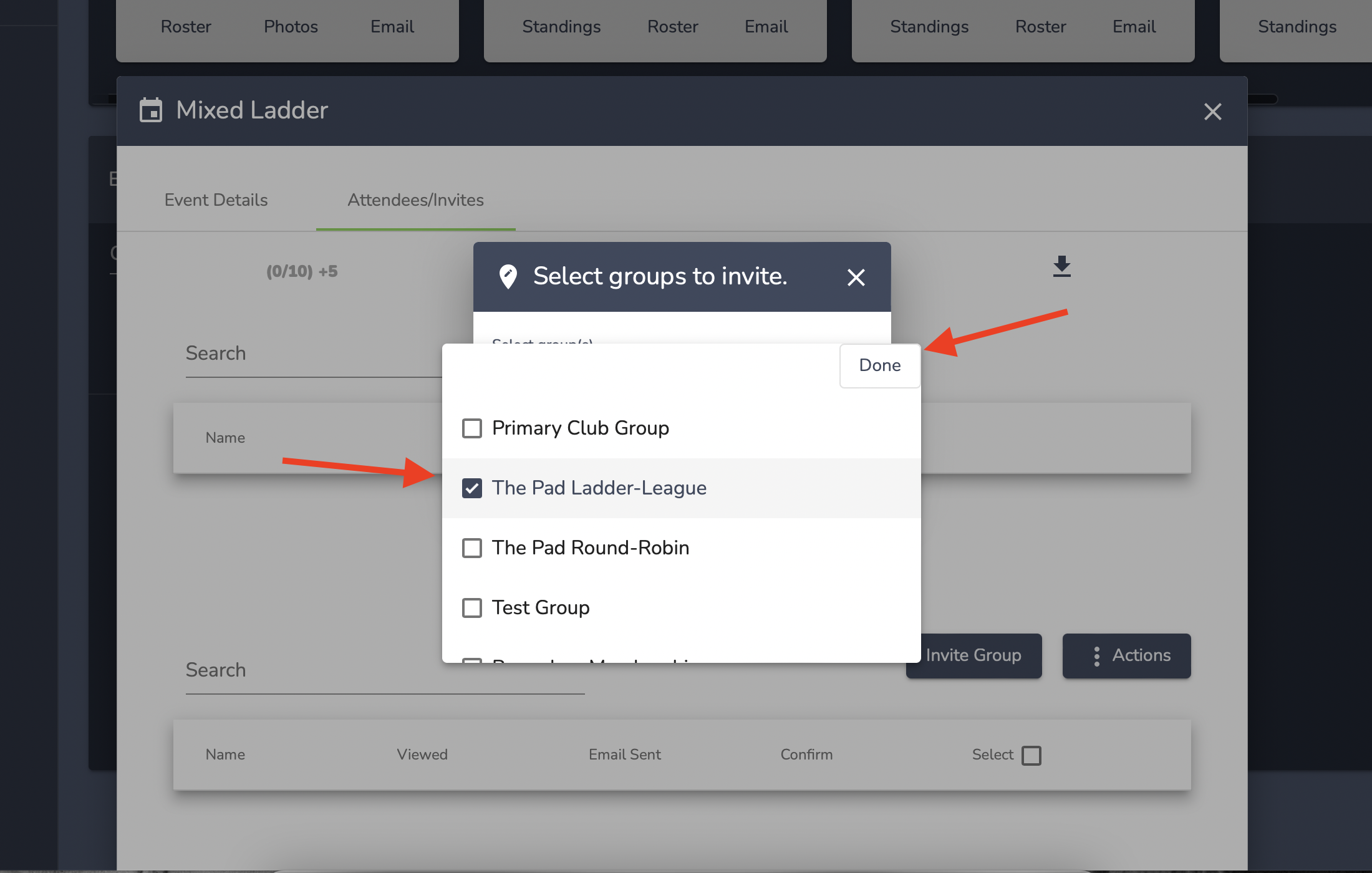Check the Test Group checkbox
This screenshot has height=873, width=1372.
pos(472,608)
